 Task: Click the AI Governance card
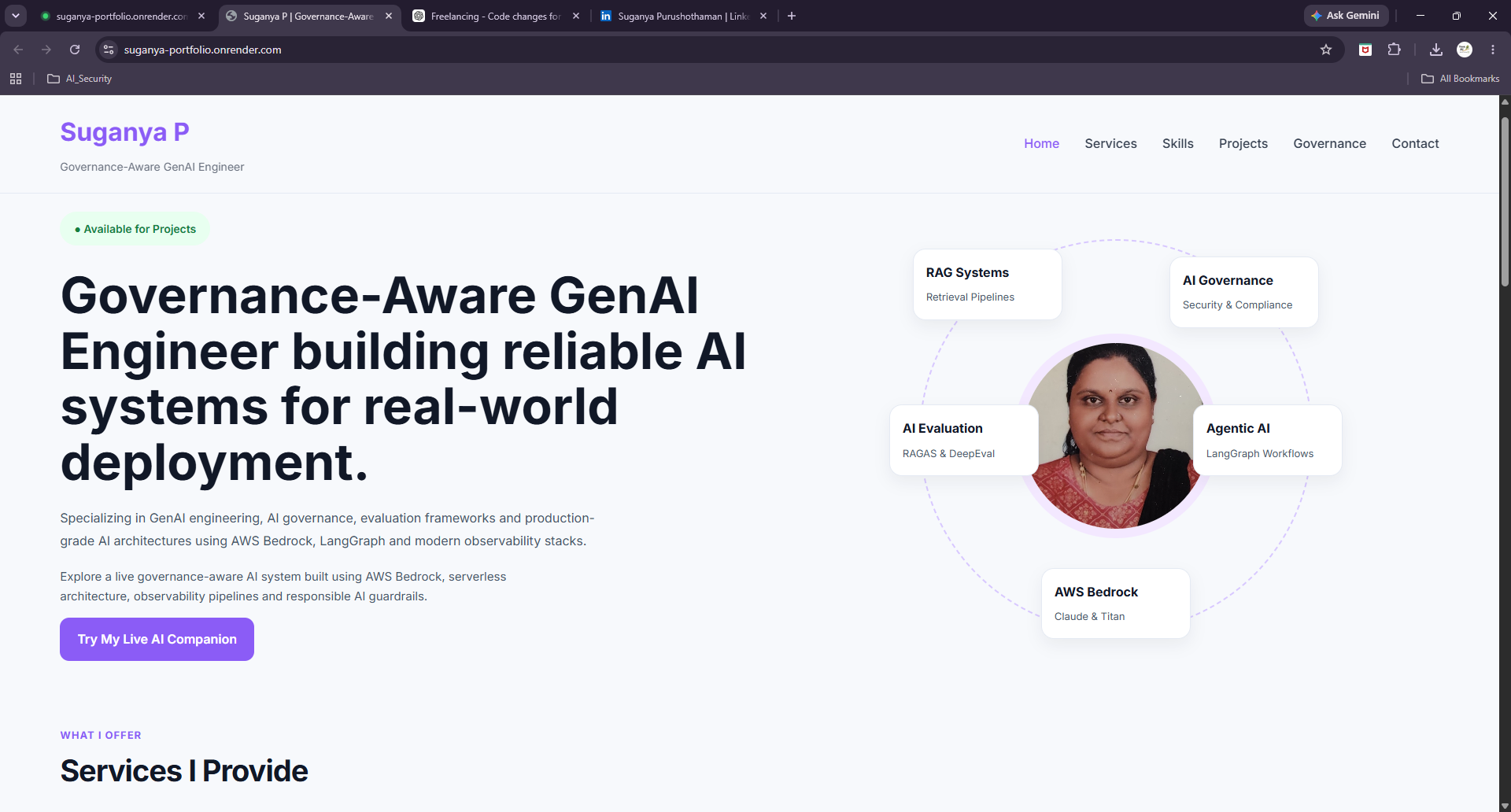[1244, 292]
